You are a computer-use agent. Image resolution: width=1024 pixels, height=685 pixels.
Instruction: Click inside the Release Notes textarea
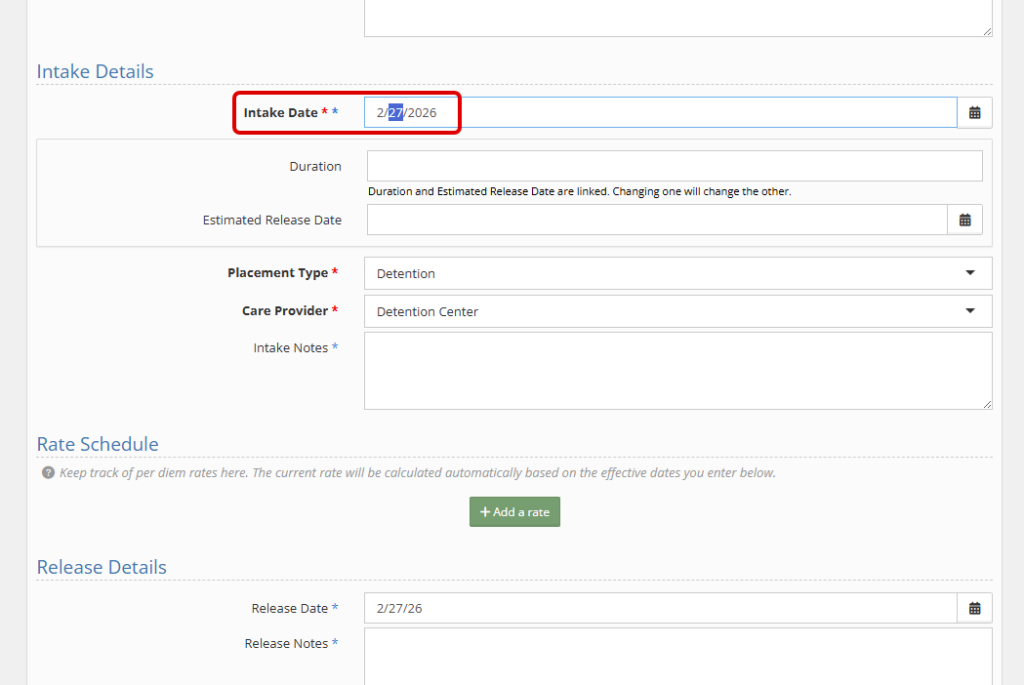click(677, 655)
